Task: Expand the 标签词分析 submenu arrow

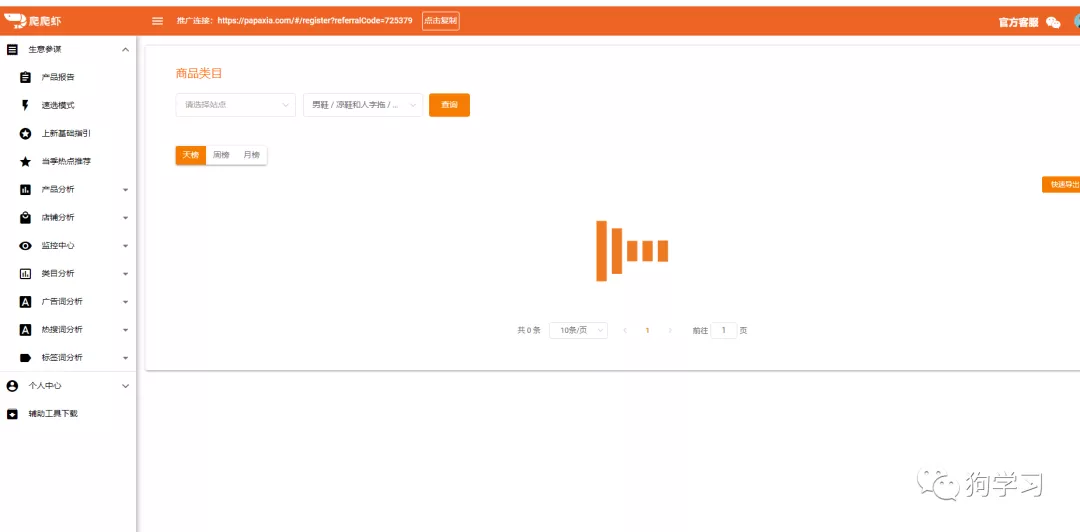Action: pyautogui.click(x=125, y=358)
